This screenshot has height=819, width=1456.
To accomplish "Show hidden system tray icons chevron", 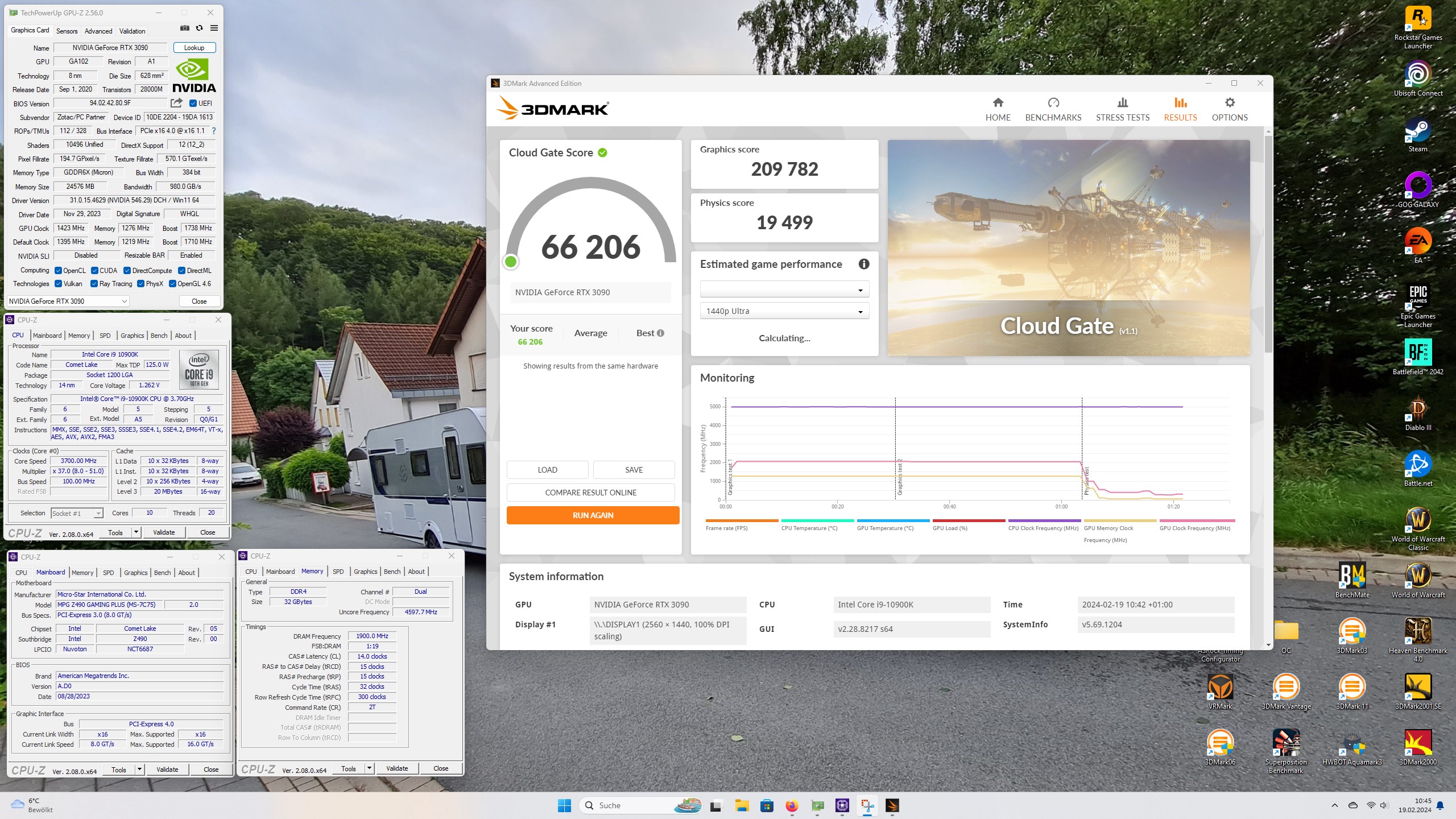I will [x=1334, y=805].
